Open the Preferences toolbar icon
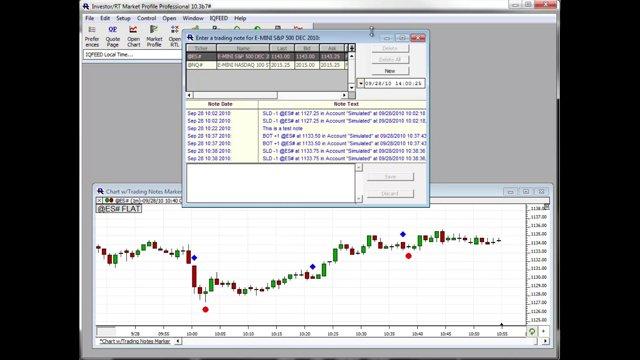The height and width of the screenshot is (360, 640). click(92, 36)
